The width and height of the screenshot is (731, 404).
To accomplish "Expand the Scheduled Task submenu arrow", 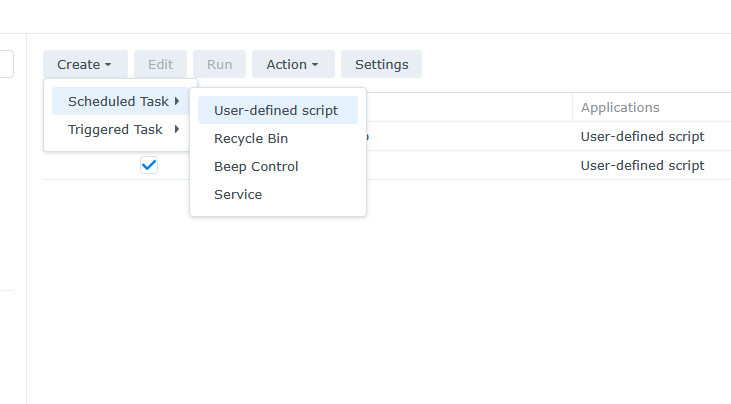I will (177, 101).
